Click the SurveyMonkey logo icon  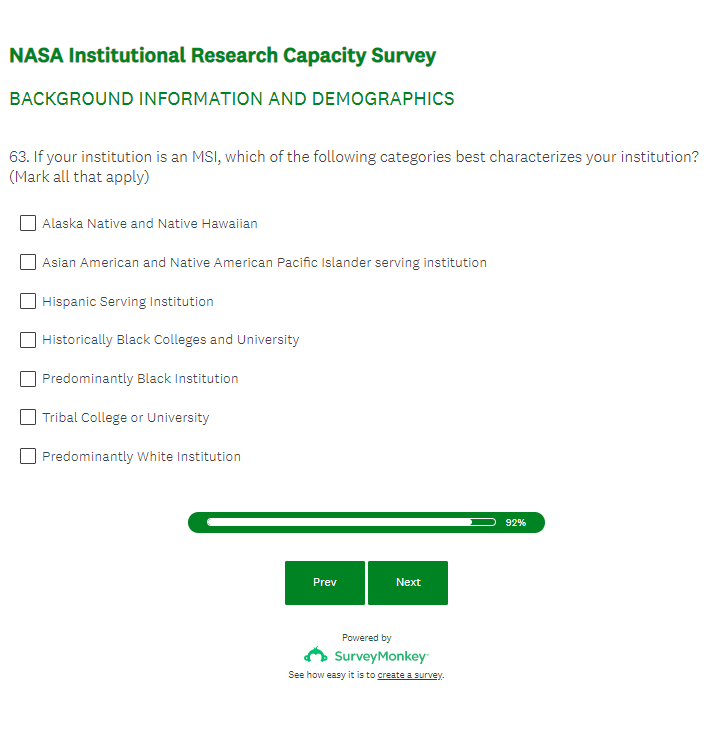click(316, 656)
